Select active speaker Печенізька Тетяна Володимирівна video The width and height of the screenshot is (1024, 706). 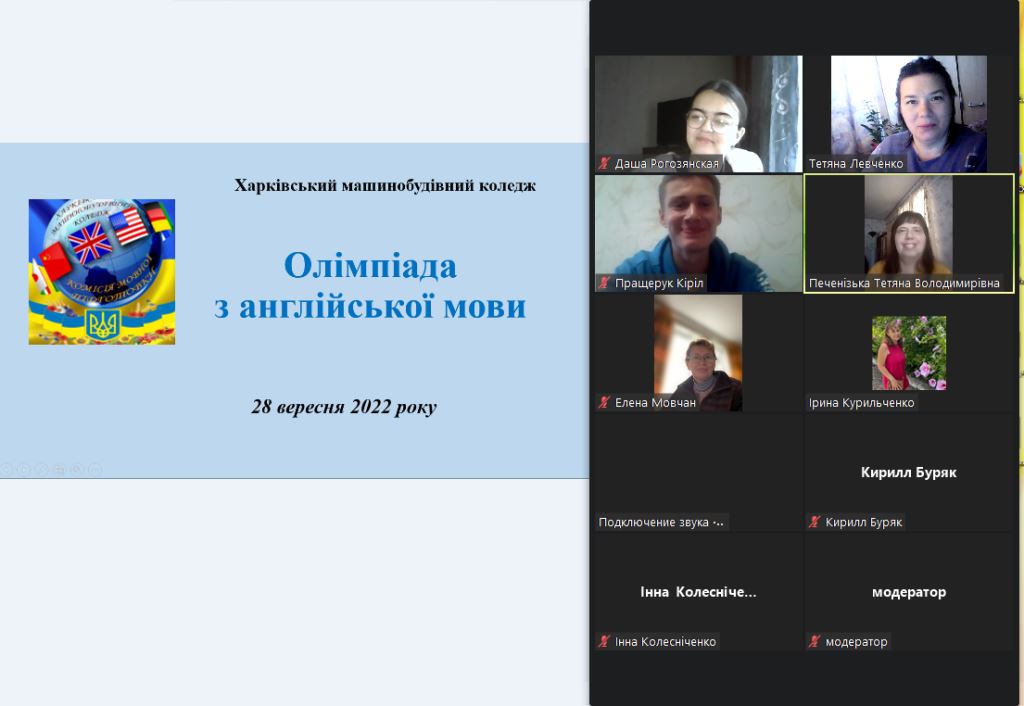[x=908, y=233]
